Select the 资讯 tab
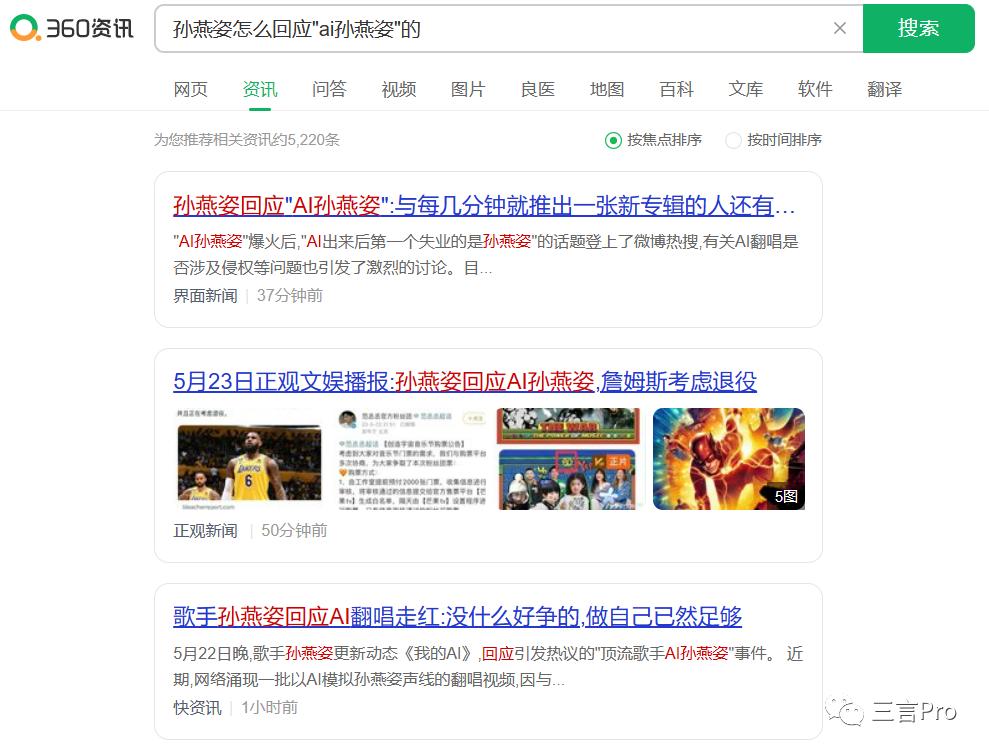Screen dimensions: 989x754 tap(260, 90)
